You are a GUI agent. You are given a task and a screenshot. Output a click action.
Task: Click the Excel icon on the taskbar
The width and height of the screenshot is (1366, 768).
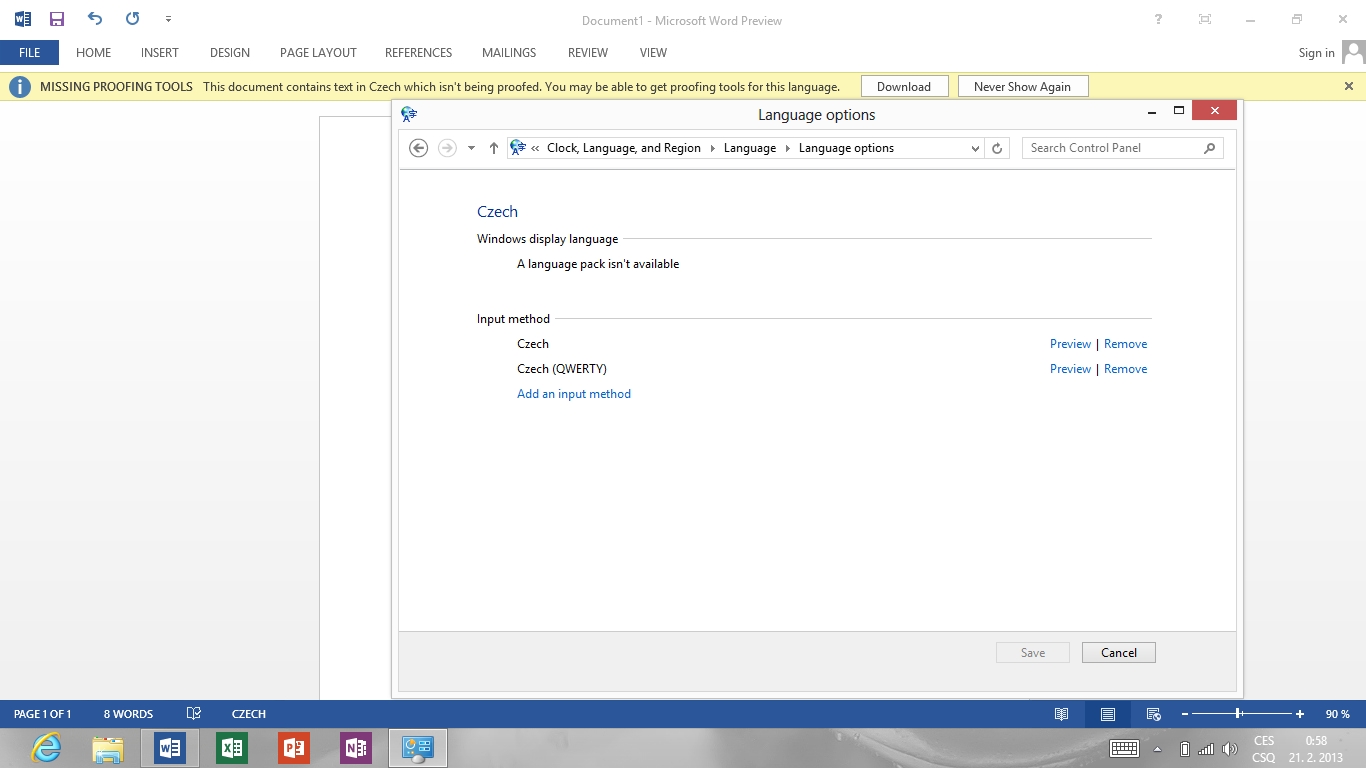click(x=232, y=748)
